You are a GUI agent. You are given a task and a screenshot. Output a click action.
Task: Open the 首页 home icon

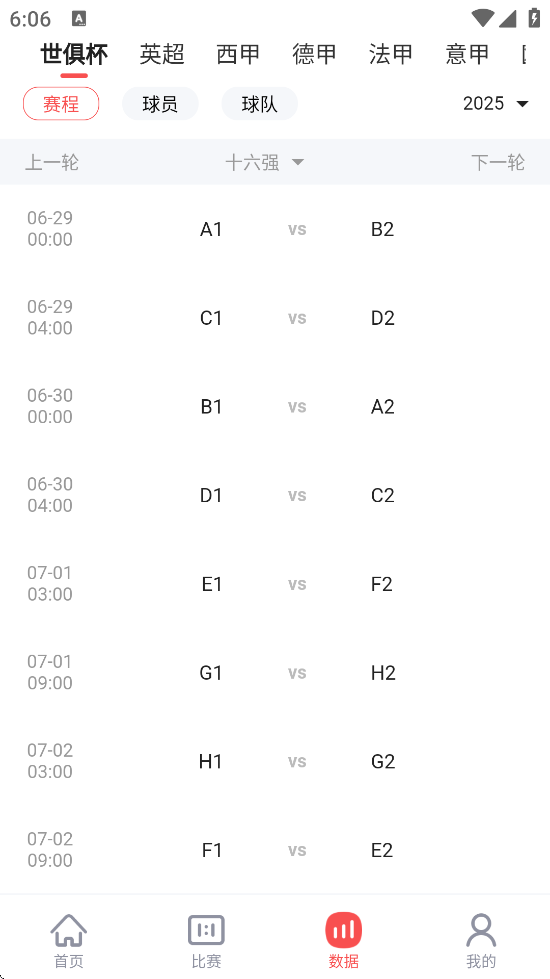[x=69, y=930]
